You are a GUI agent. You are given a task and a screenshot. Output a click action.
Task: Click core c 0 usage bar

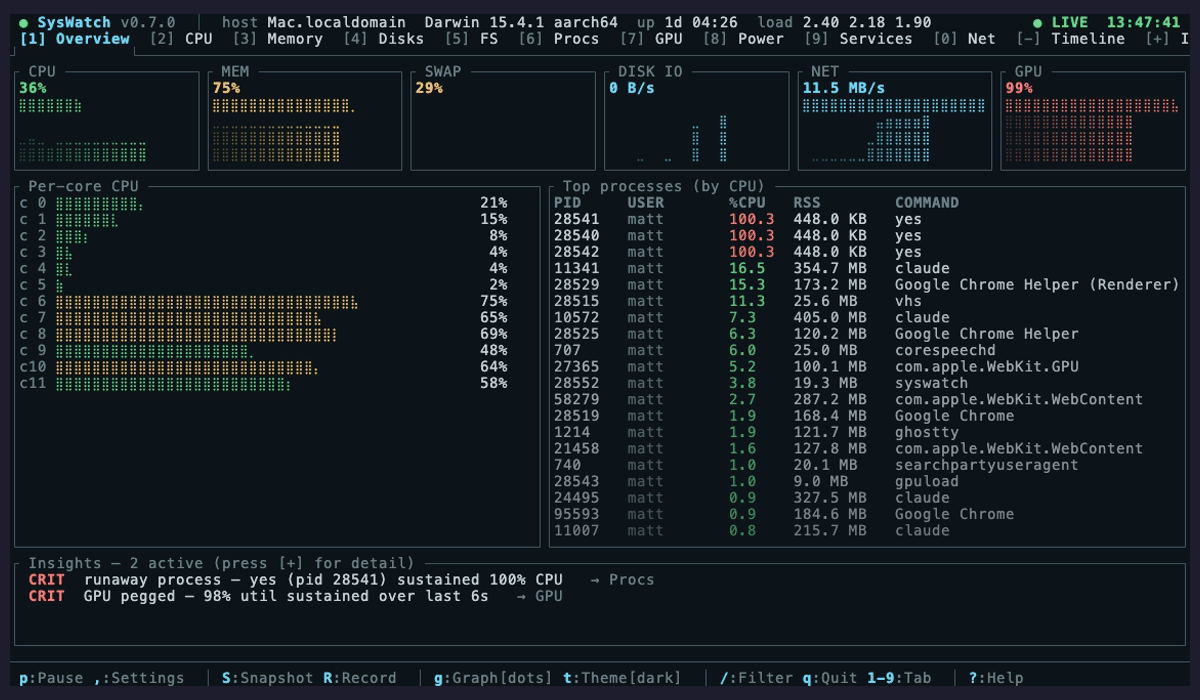(98, 203)
